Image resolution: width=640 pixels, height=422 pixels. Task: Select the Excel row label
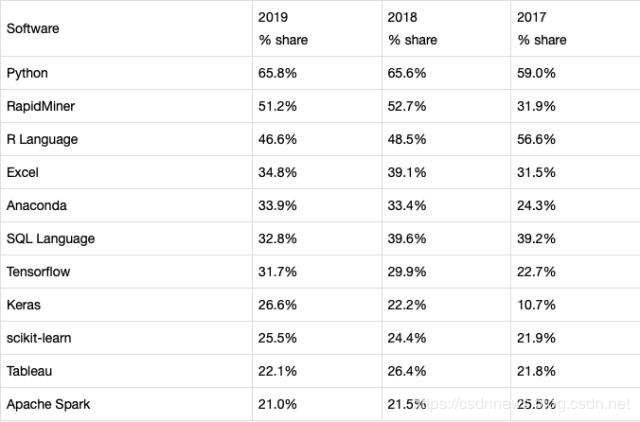22,173
